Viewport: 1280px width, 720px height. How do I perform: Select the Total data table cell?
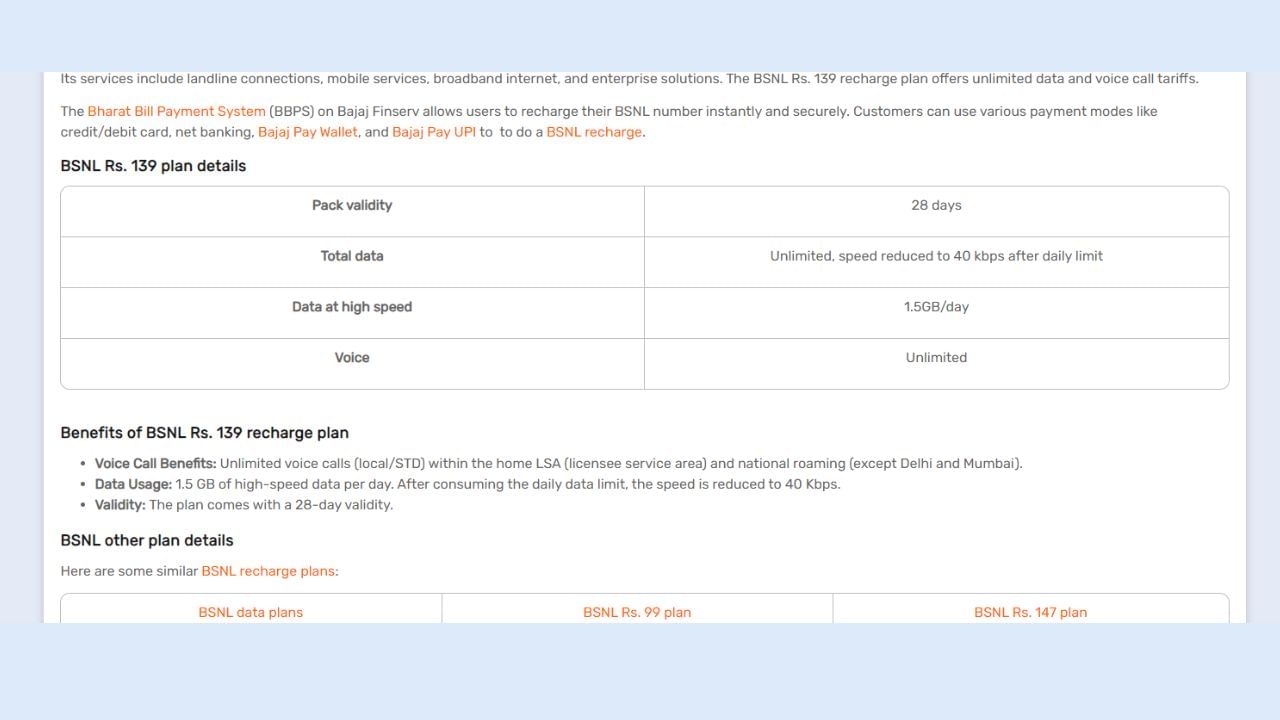tap(352, 262)
